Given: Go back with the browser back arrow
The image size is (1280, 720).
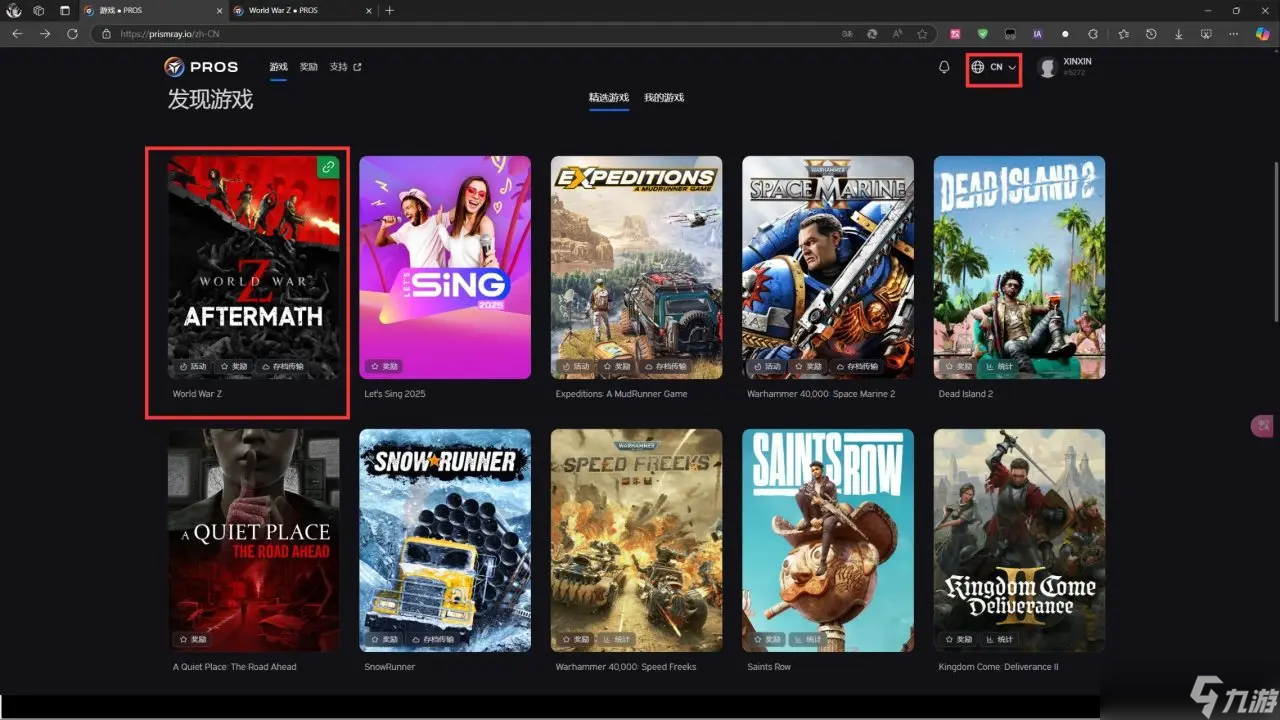Looking at the screenshot, I should point(17,33).
